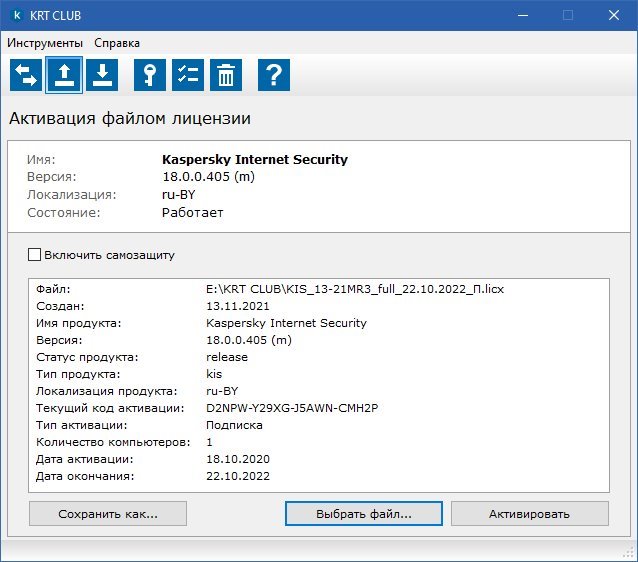Open the key activation code tool
The image size is (638, 562).
(x=150, y=75)
